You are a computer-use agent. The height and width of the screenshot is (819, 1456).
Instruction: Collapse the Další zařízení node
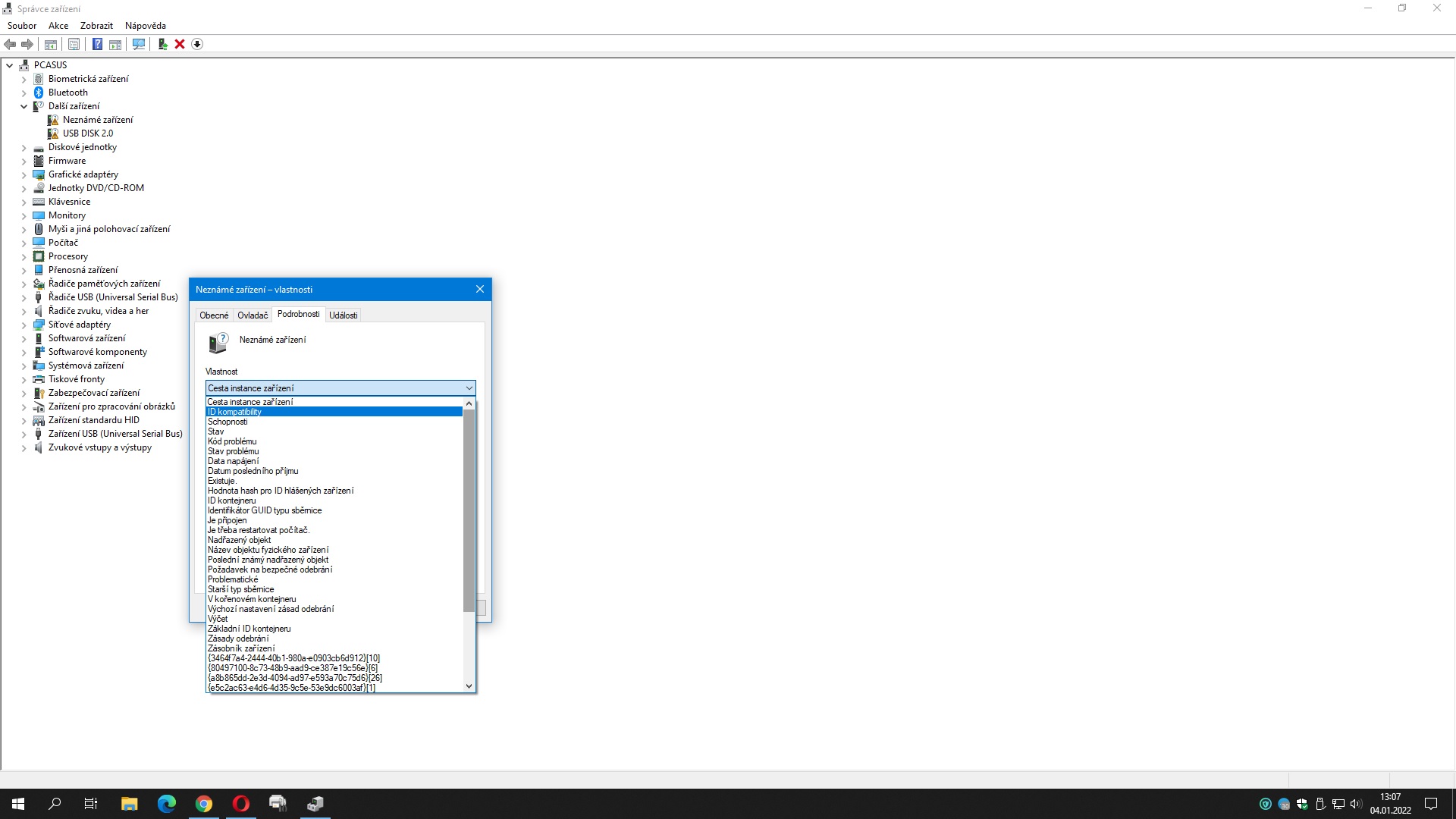pyautogui.click(x=24, y=106)
